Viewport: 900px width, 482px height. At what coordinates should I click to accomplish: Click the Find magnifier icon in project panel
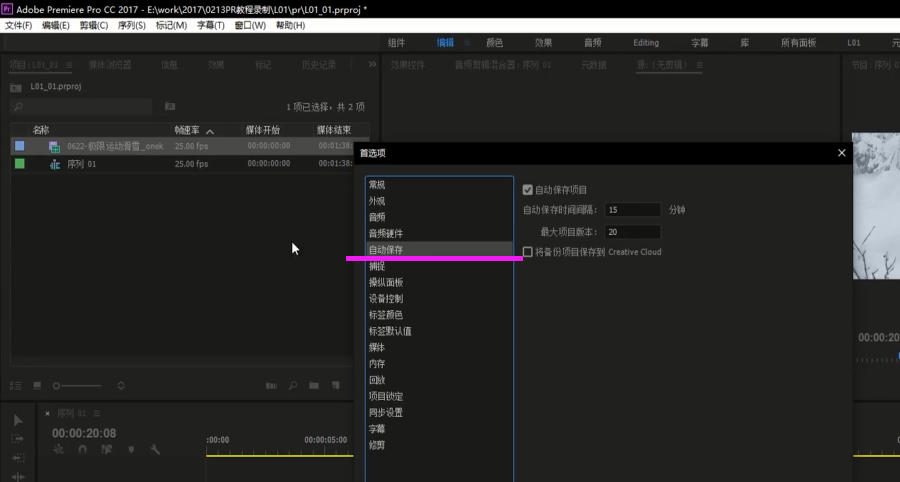point(293,386)
